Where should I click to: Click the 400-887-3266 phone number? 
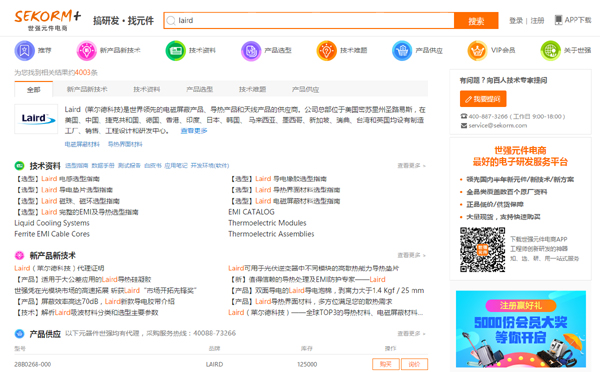[488, 116]
